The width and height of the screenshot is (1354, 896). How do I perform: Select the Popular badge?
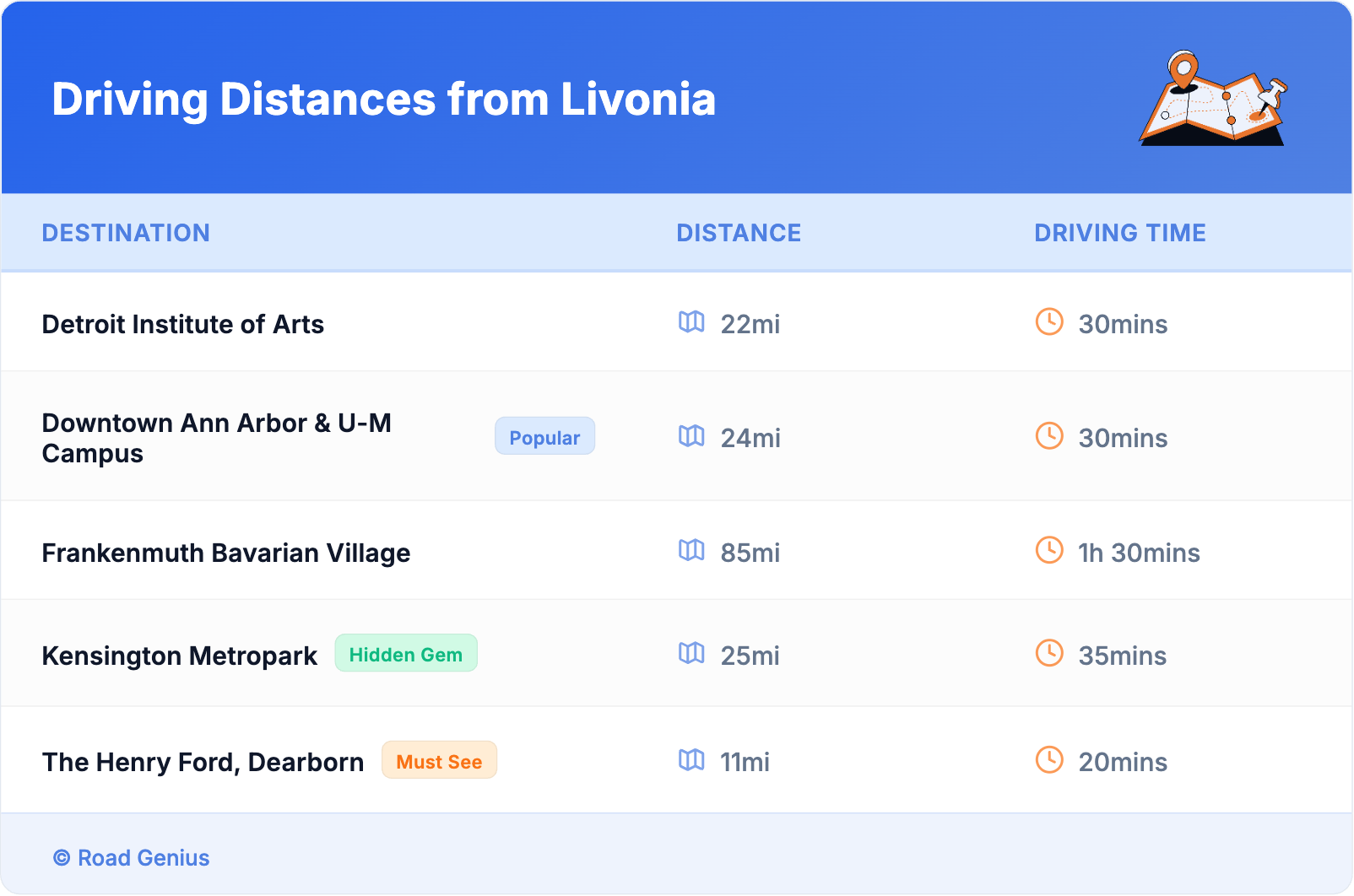[x=544, y=437]
